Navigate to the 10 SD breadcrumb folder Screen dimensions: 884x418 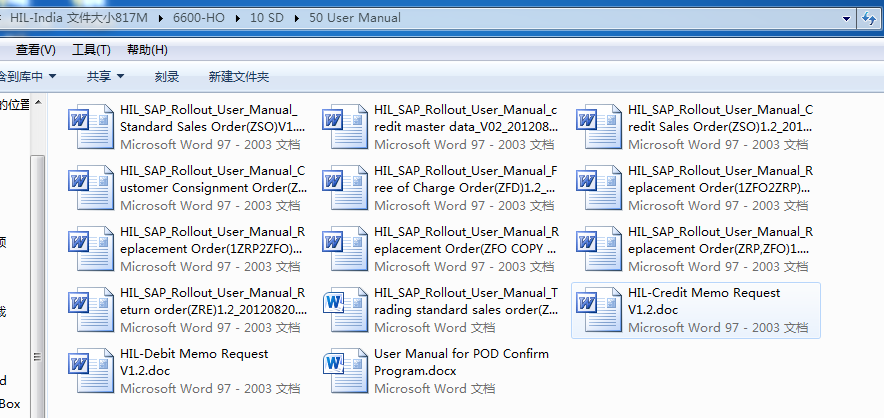click(x=267, y=18)
